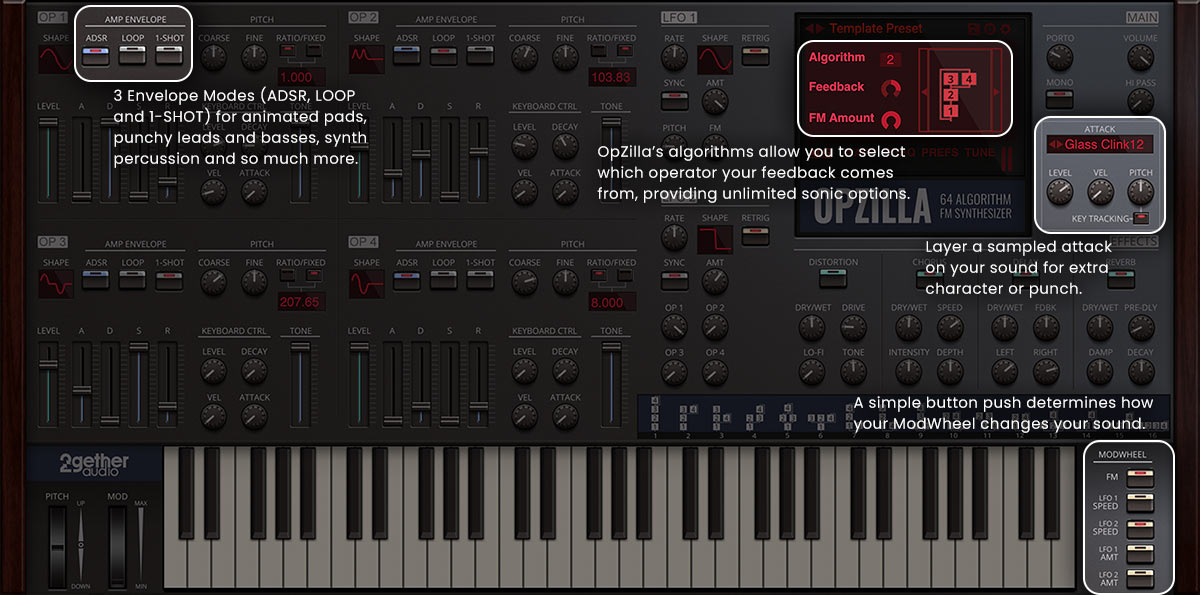This screenshot has width=1200, height=595.
Task: Toggle the Key Tracking switch
Action: (x=1141, y=219)
